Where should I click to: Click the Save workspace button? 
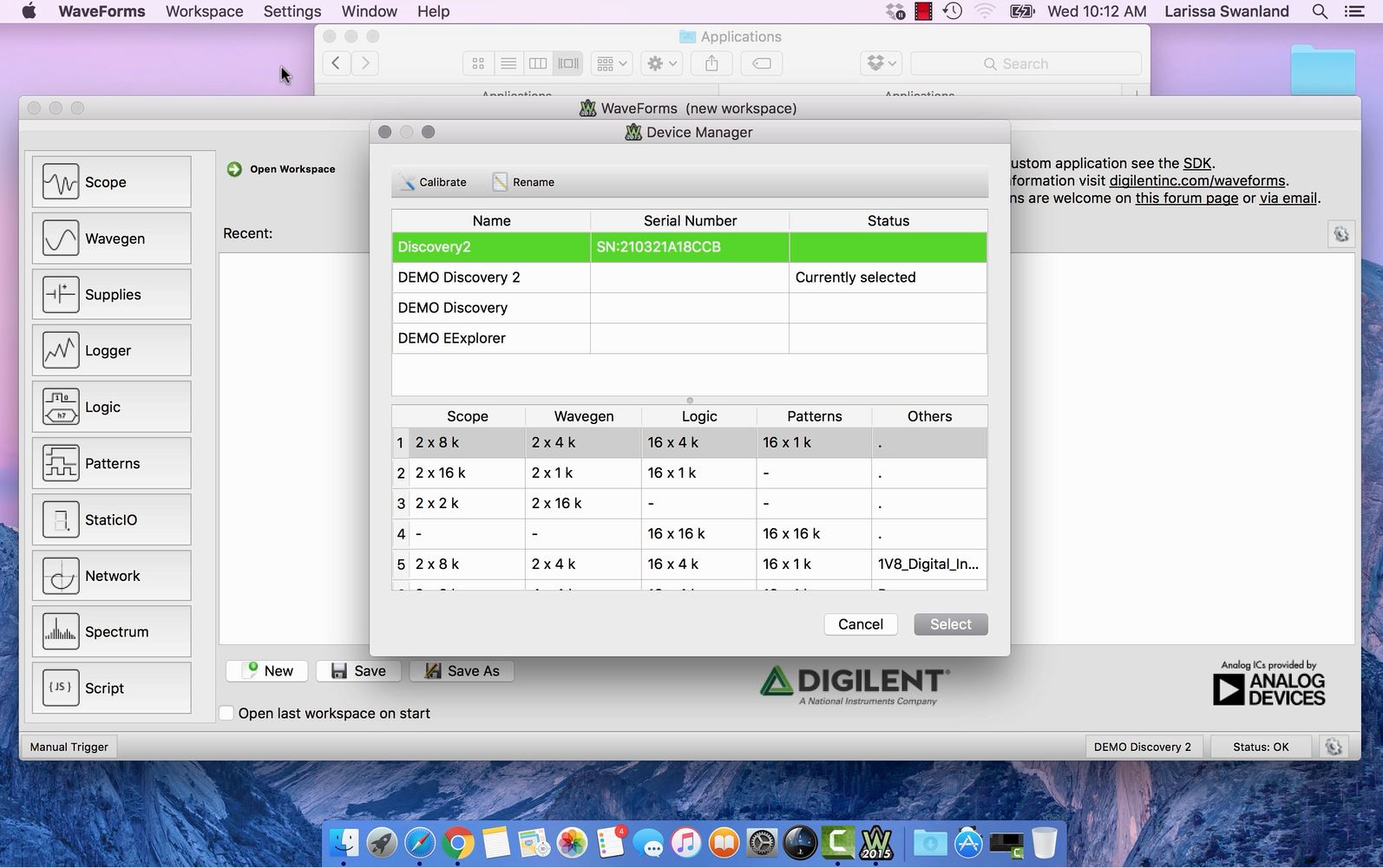pos(359,671)
